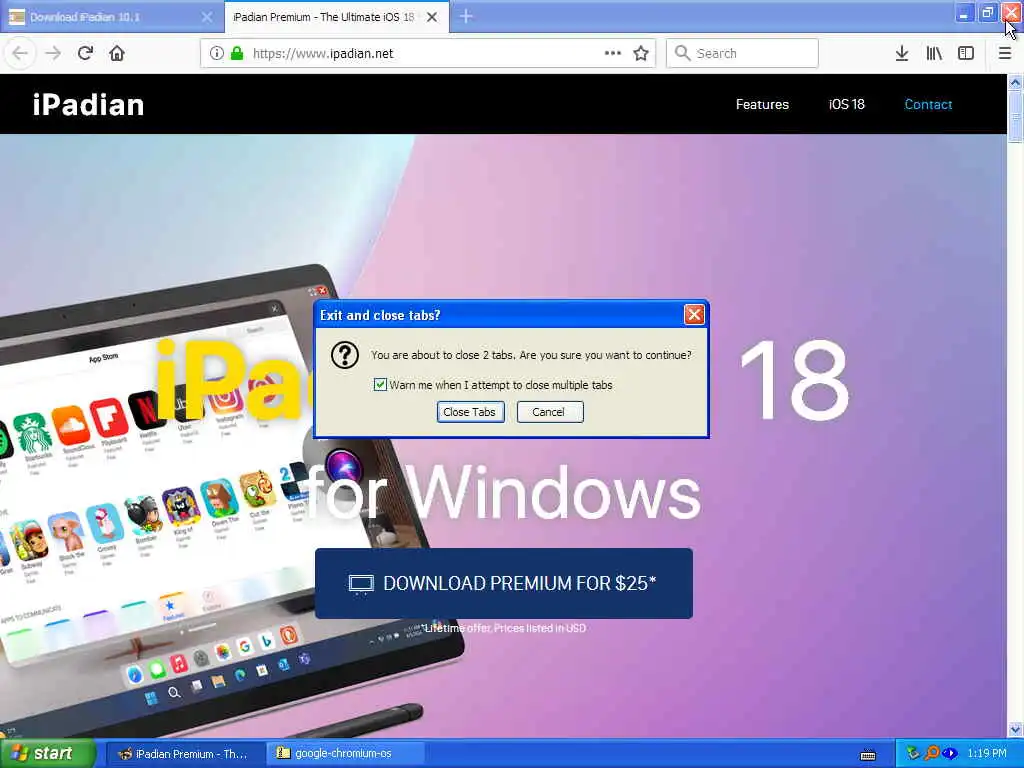Click Download Premium for $25 button
This screenshot has height=768, width=1024.
[x=504, y=583]
